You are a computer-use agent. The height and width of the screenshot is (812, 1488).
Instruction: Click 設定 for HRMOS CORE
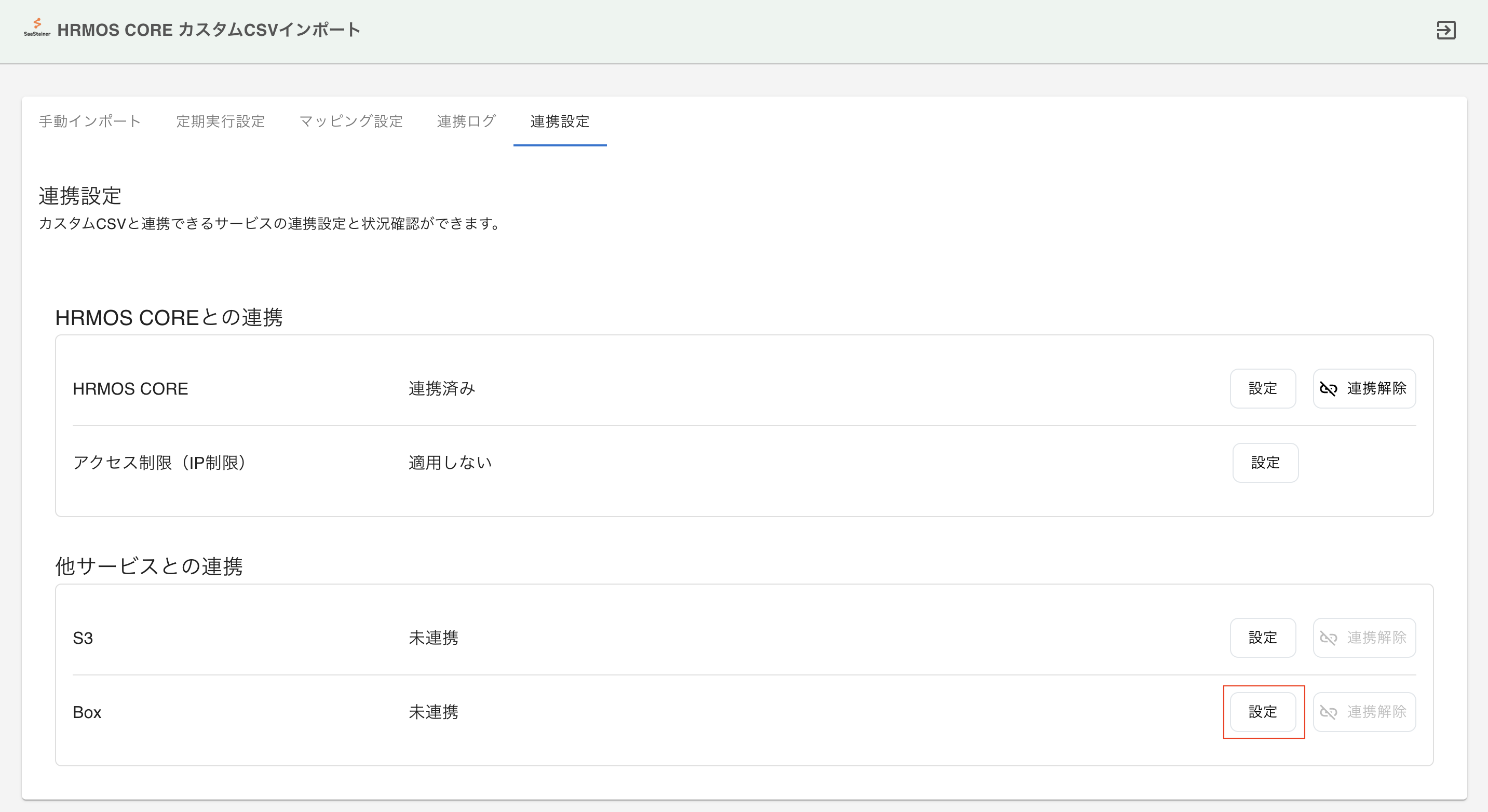1262,389
